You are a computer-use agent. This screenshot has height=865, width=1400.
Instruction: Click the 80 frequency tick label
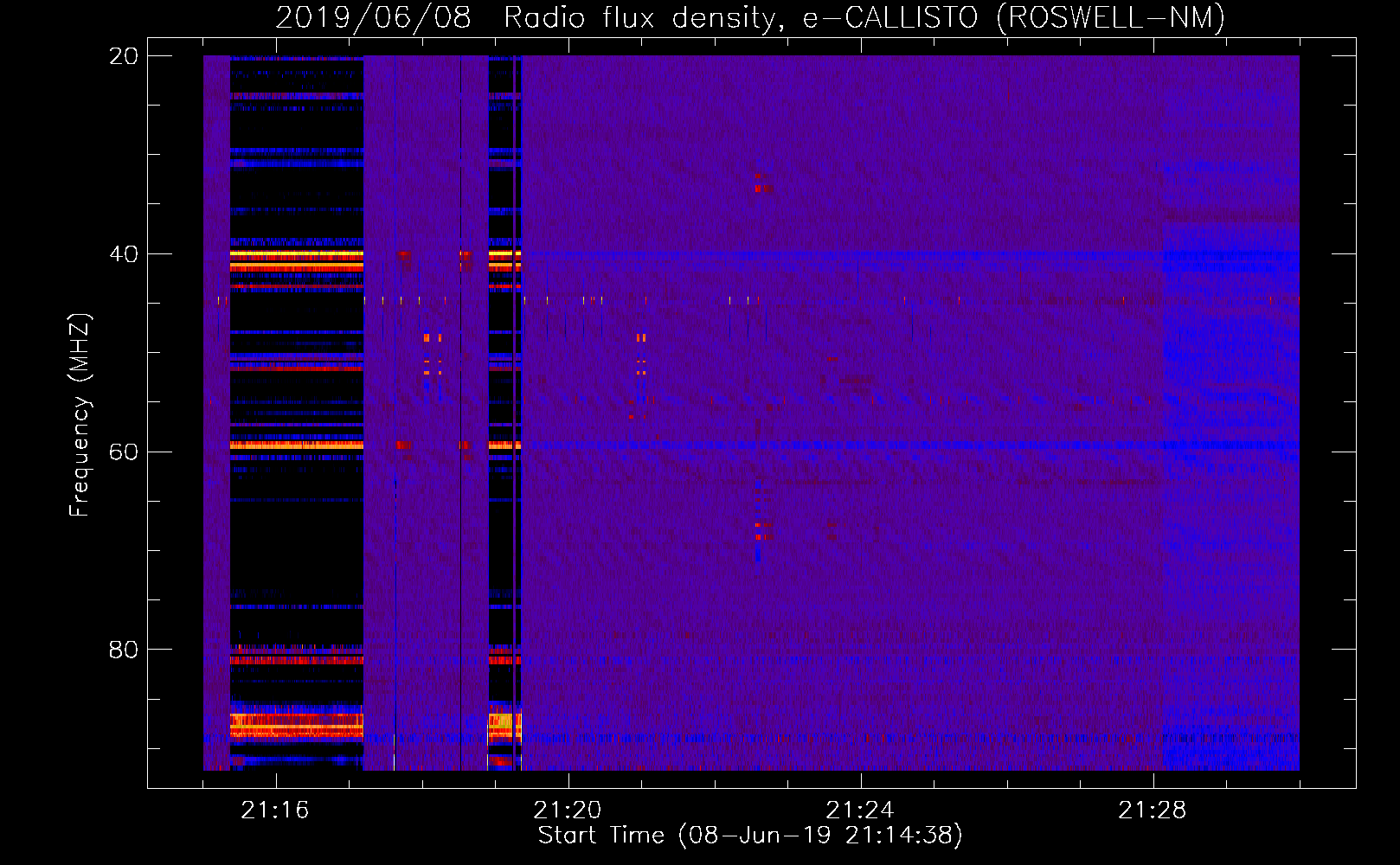(124, 650)
